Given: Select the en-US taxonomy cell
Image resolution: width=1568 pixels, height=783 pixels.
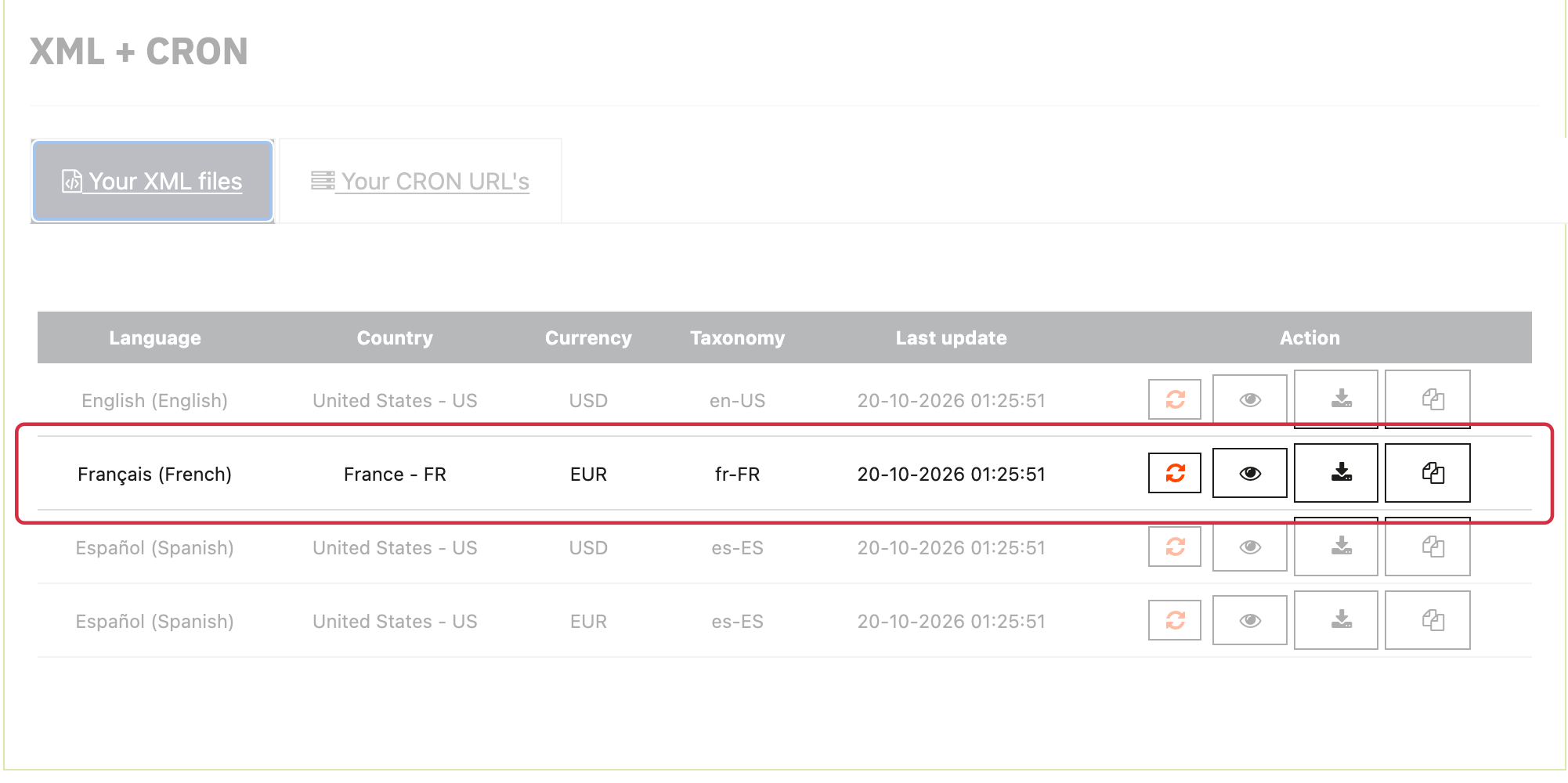Looking at the screenshot, I should [x=737, y=400].
